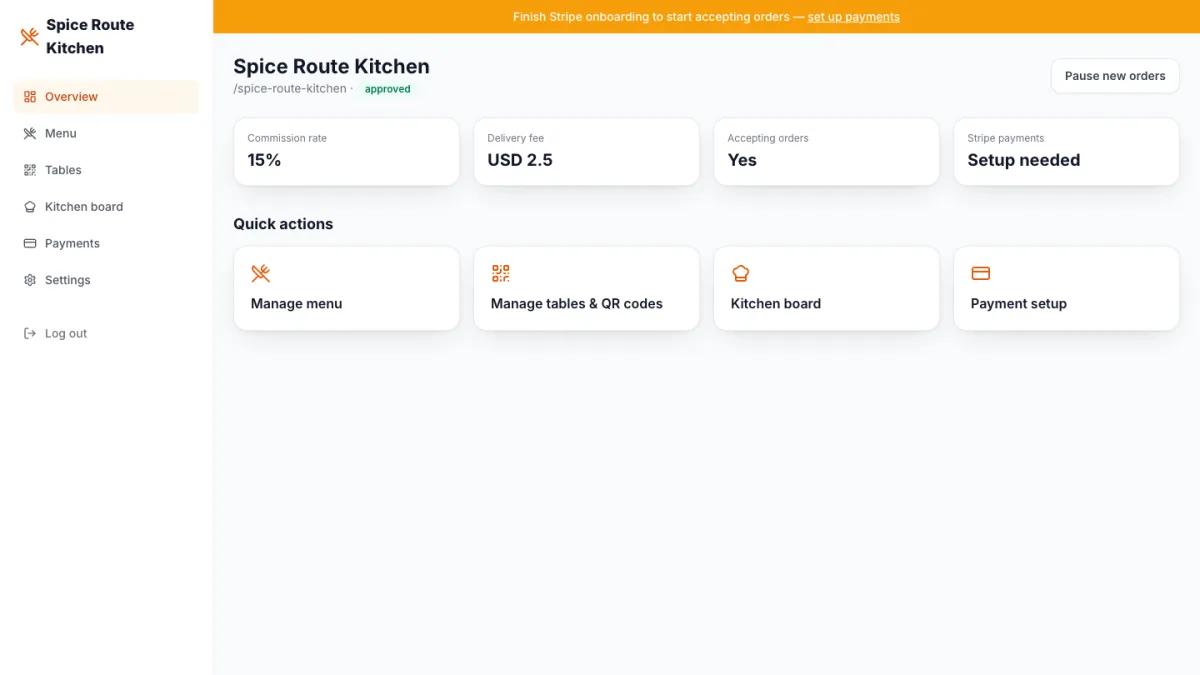Navigate to Payments in the sidebar

106,243
